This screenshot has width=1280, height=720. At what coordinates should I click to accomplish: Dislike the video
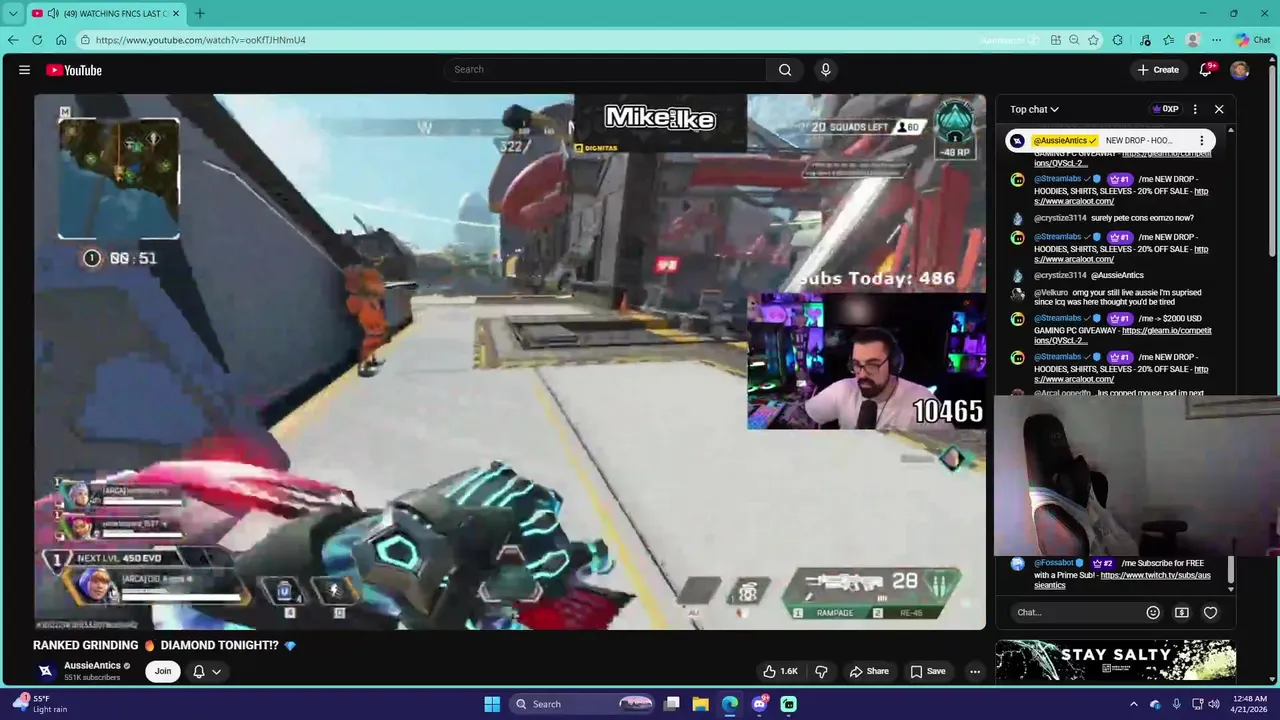tap(821, 671)
